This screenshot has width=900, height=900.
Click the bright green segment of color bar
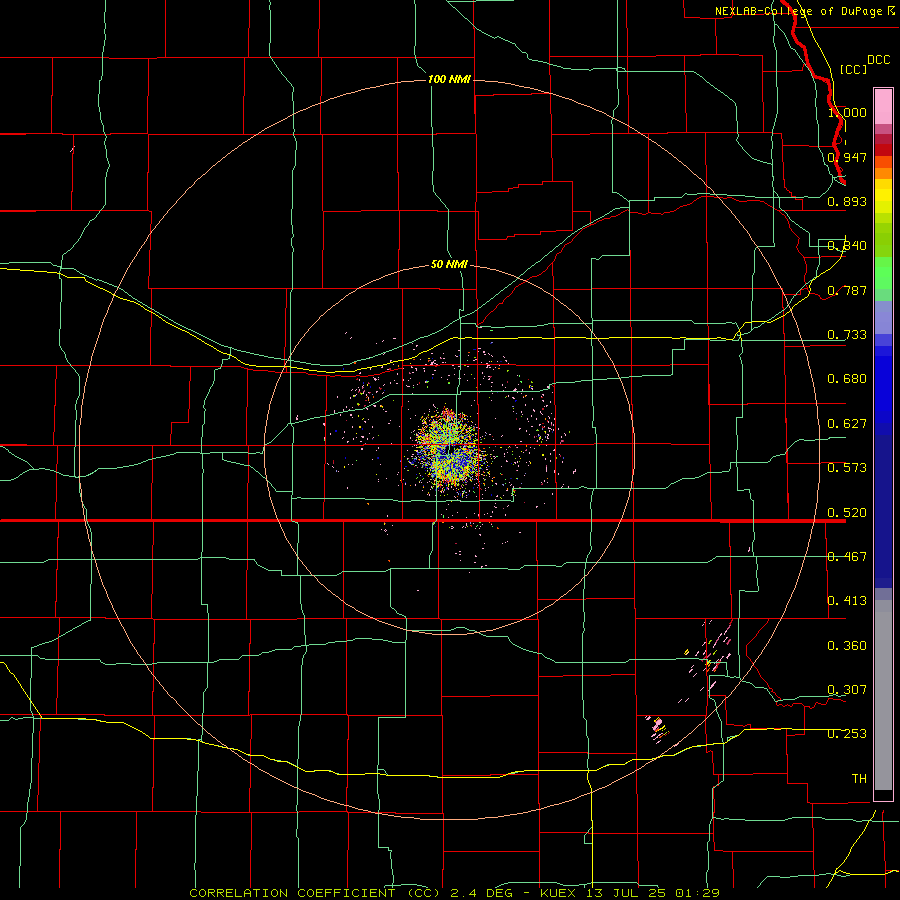point(883,273)
